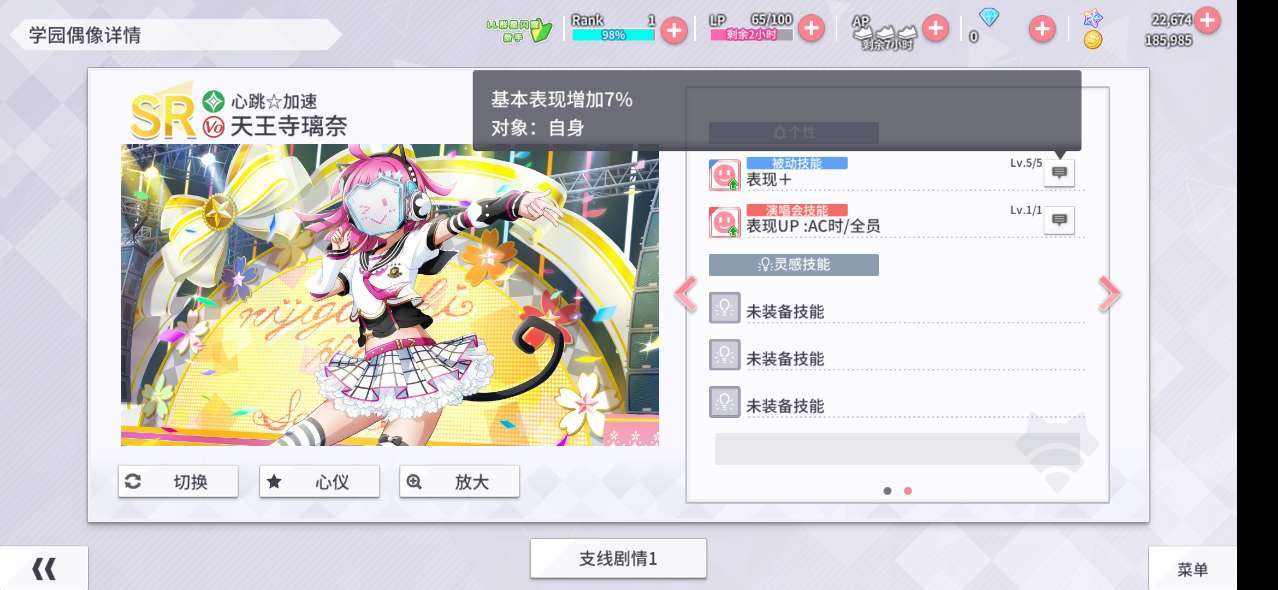
Task: Go to previous page with left pink arrow
Action: pyautogui.click(x=686, y=294)
